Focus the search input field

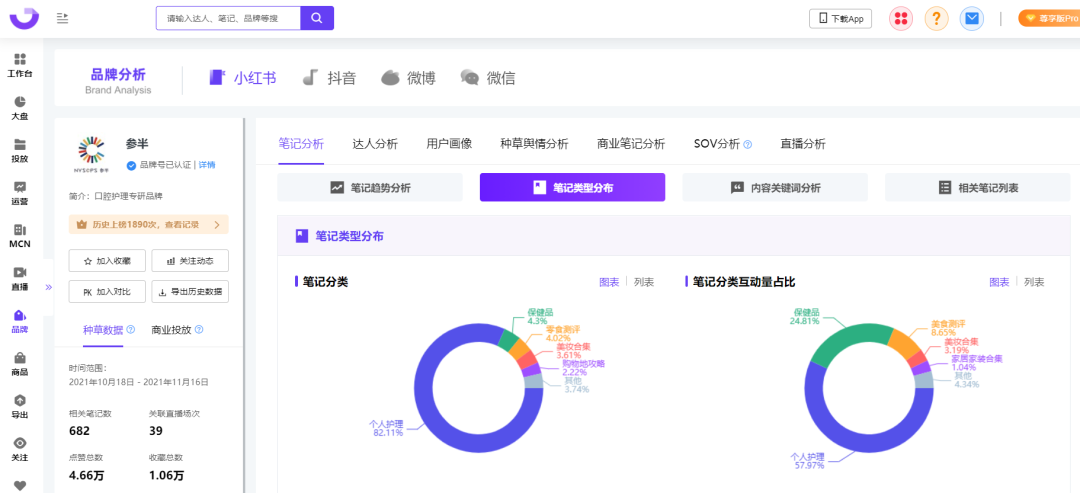[229, 18]
